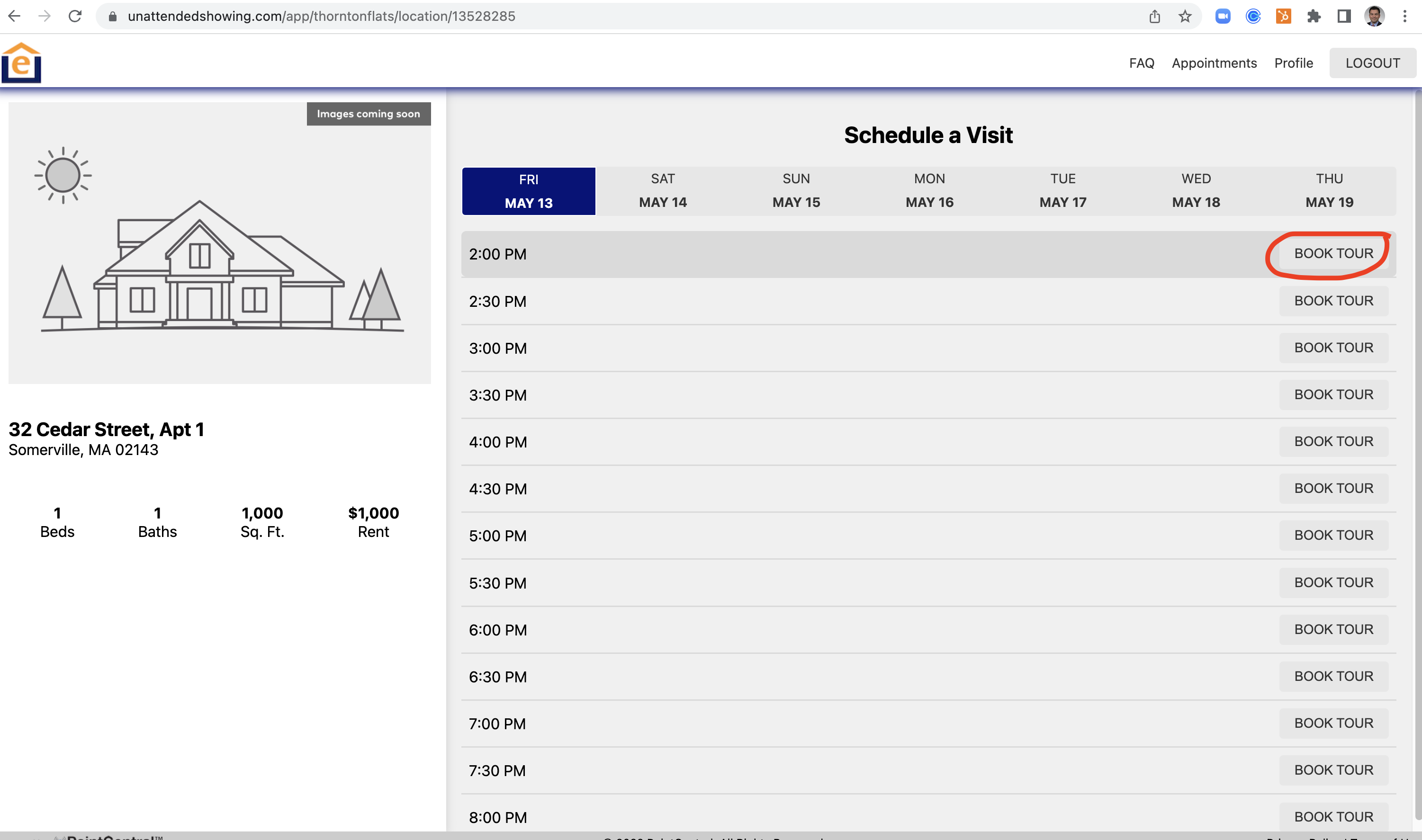
Task: Toggle the browser side panel icon
Action: (1344, 17)
